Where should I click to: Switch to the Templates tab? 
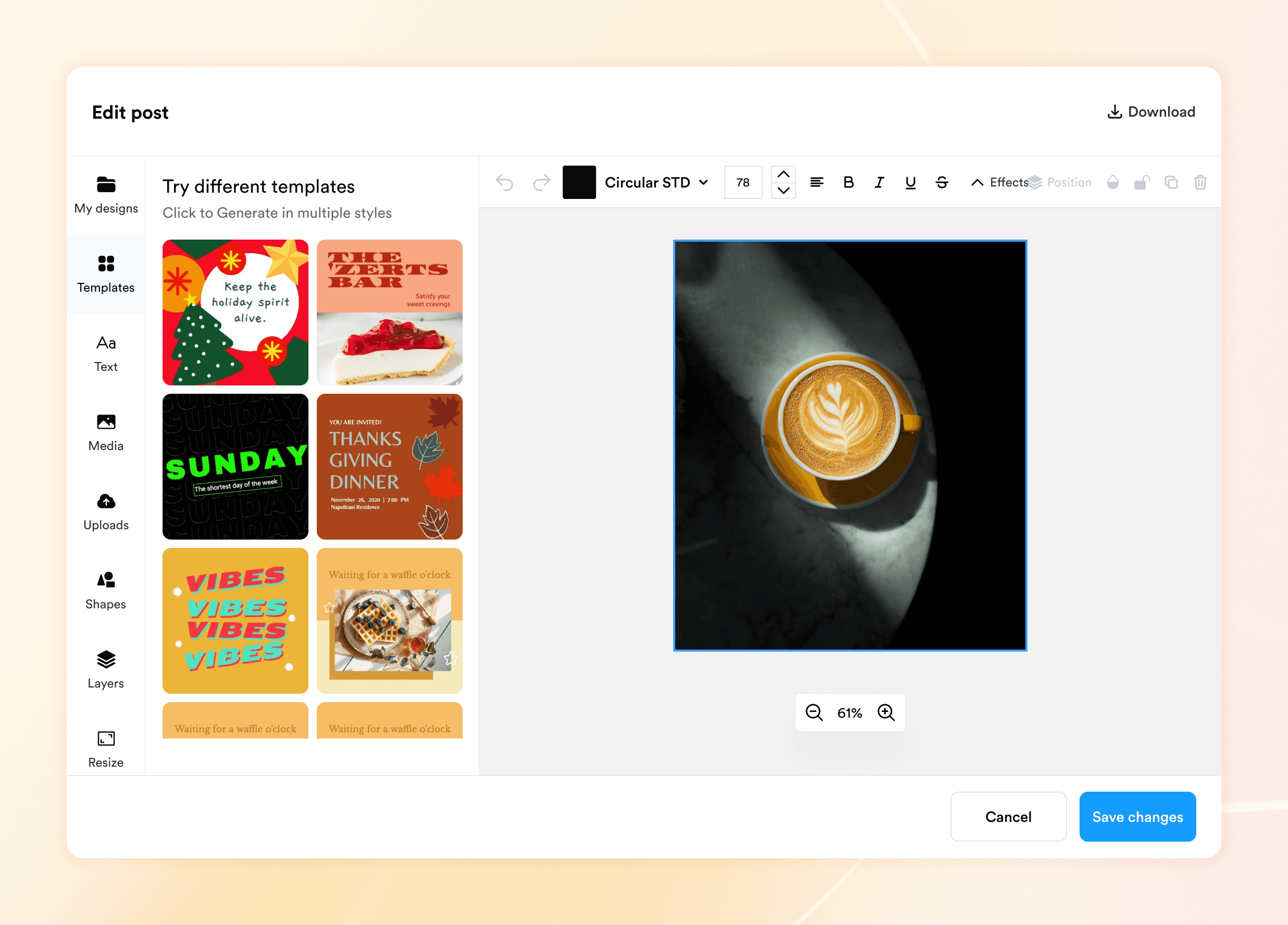coord(106,275)
